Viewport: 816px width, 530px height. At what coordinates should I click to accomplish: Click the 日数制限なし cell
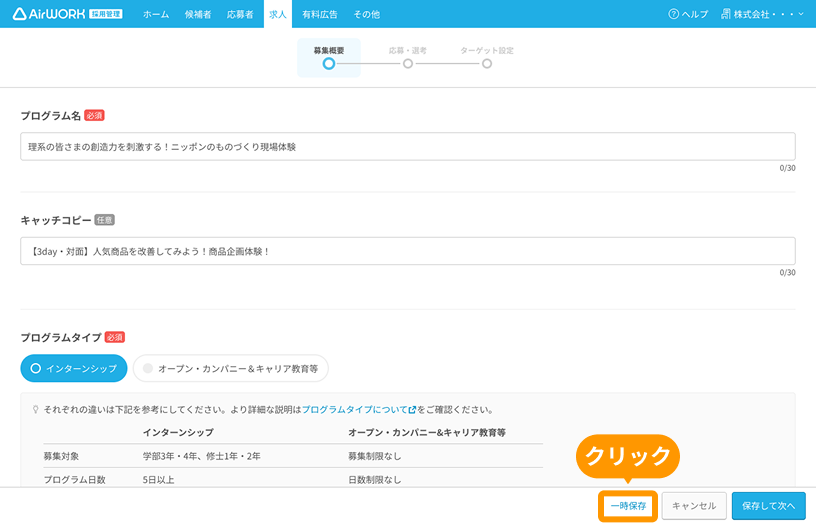(375, 480)
